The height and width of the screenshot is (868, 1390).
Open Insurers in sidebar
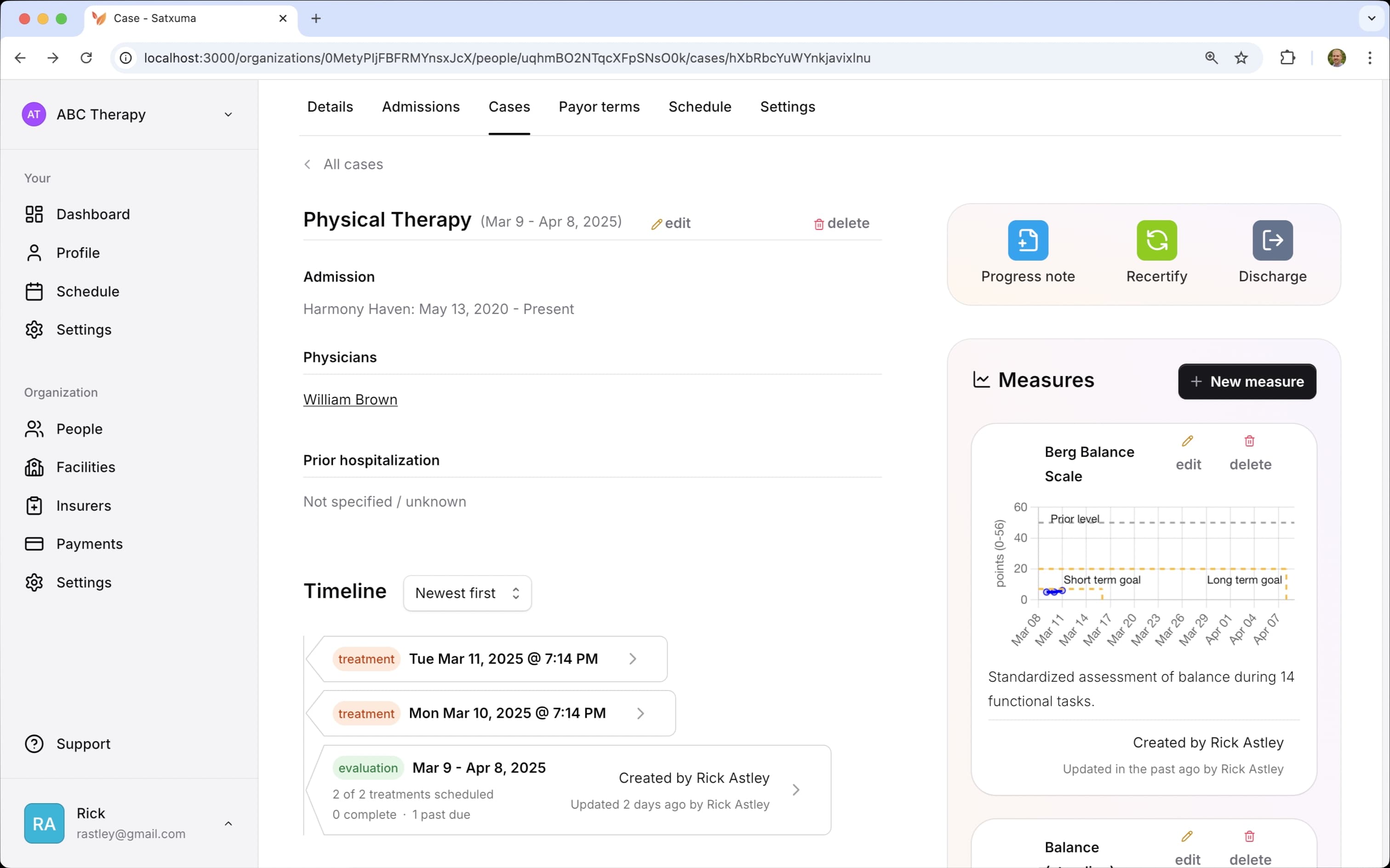(68, 506)
